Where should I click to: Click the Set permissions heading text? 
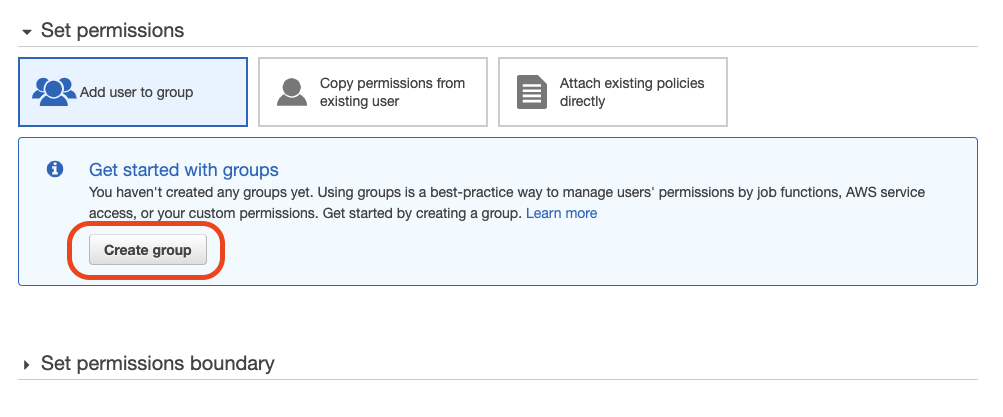tap(113, 30)
